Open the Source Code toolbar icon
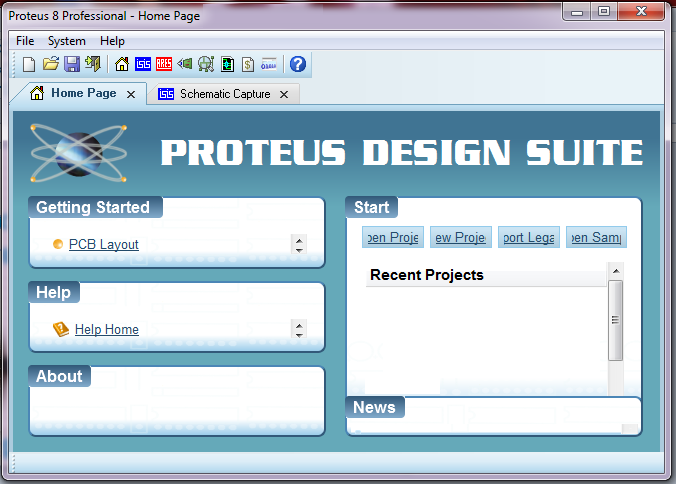This screenshot has width=676, height=484. coord(269,64)
